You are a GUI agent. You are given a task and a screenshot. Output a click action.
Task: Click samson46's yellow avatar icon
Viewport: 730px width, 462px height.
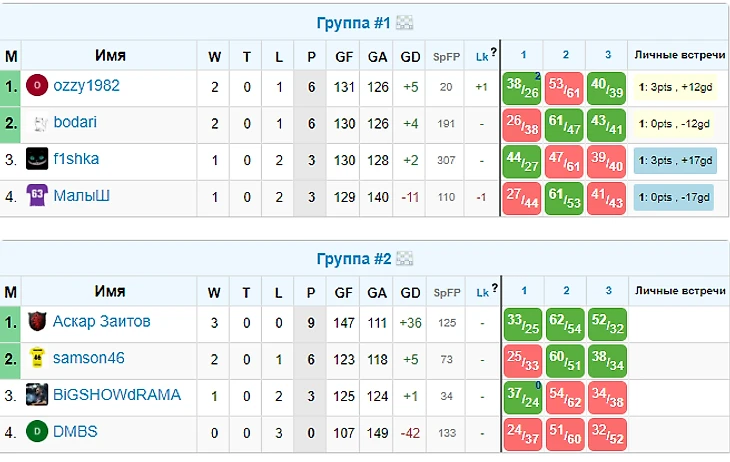37,358
